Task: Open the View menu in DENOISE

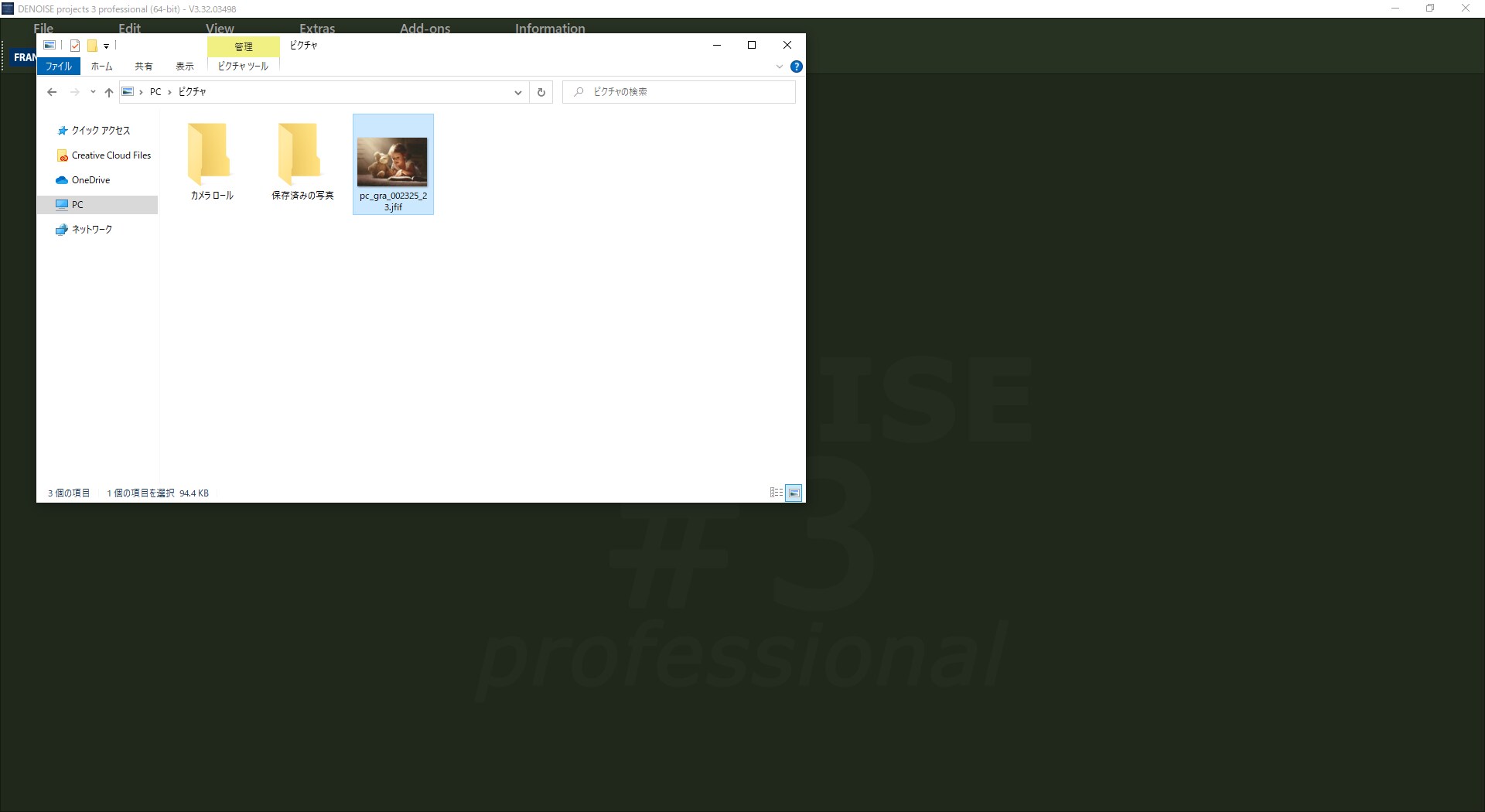Action: (x=220, y=28)
